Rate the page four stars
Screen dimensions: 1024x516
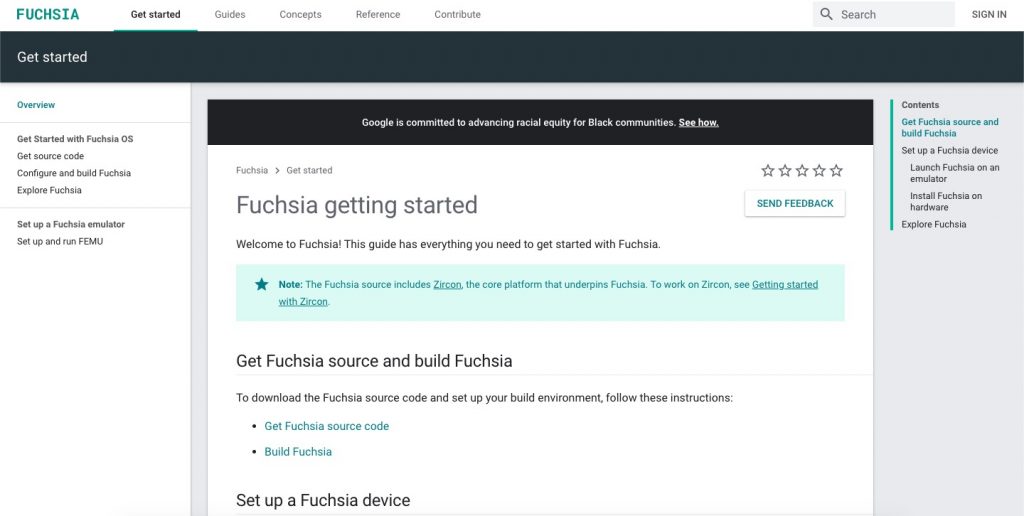(819, 170)
